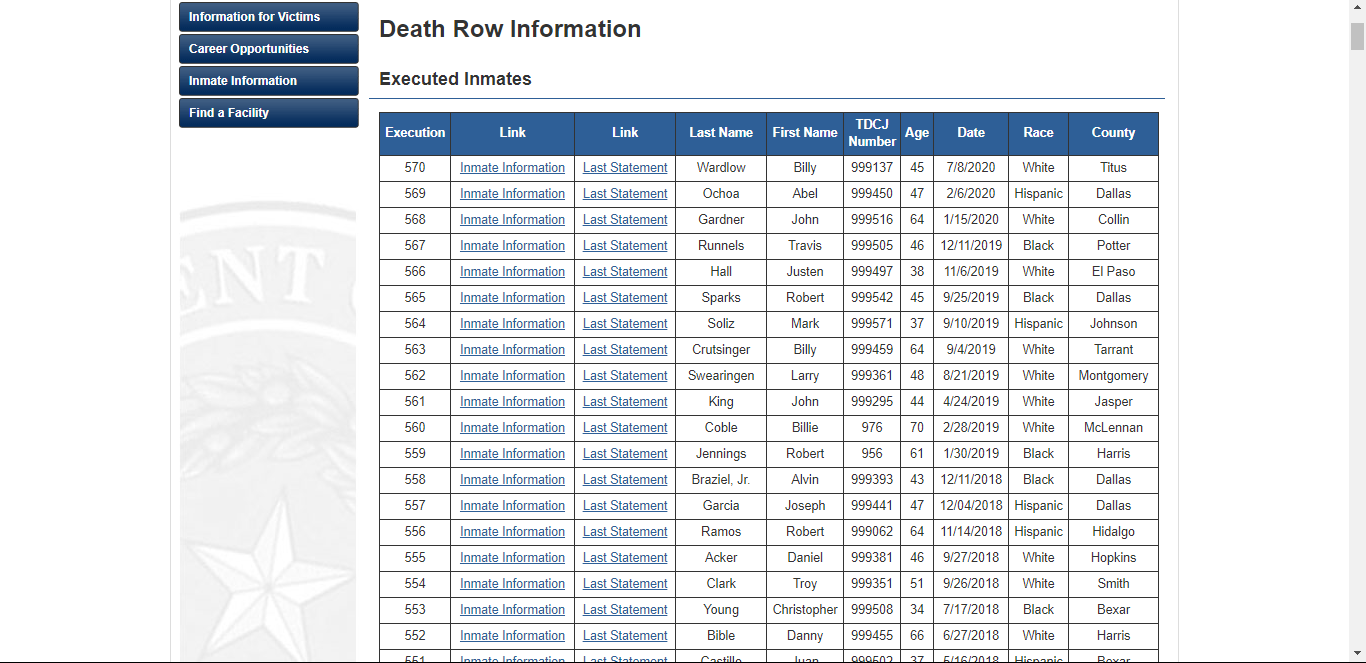Open Inmate Information for Billie Coble

pos(512,428)
